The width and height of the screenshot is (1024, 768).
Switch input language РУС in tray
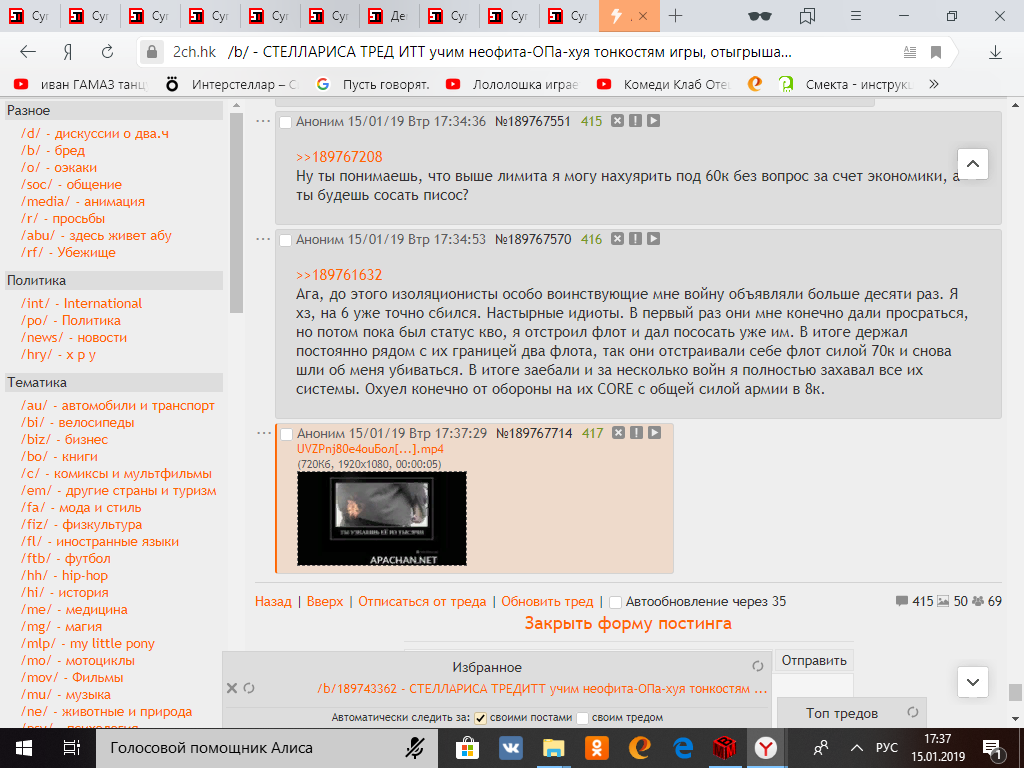tap(886, 748)
